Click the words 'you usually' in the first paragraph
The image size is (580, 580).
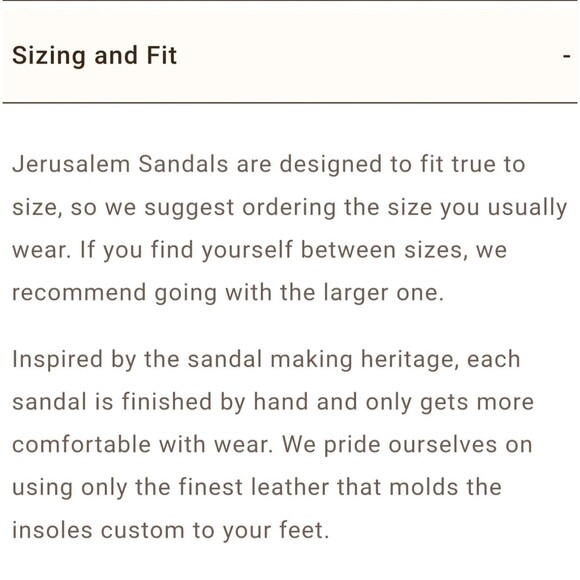(503, 208)
